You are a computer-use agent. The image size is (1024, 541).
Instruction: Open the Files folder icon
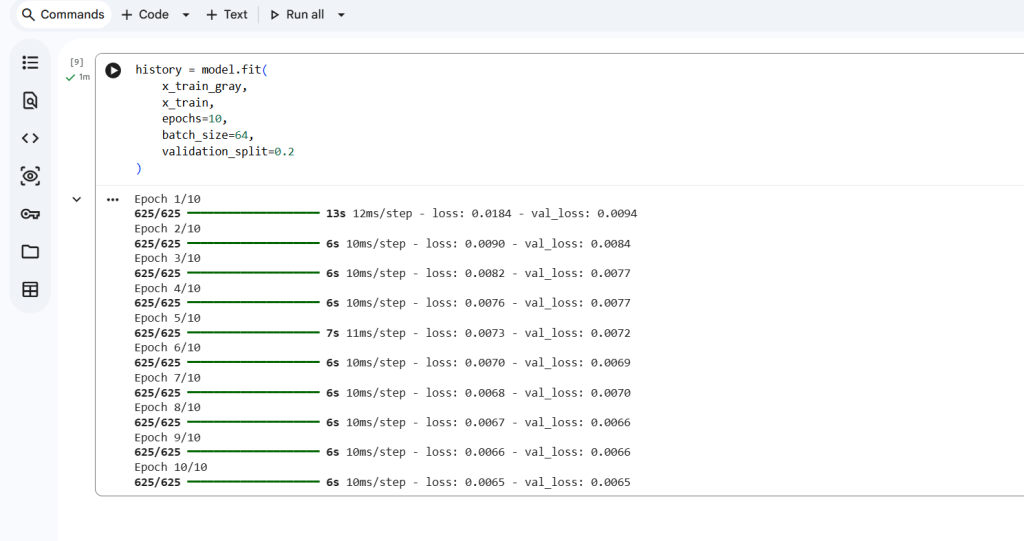tap(30, 252)
